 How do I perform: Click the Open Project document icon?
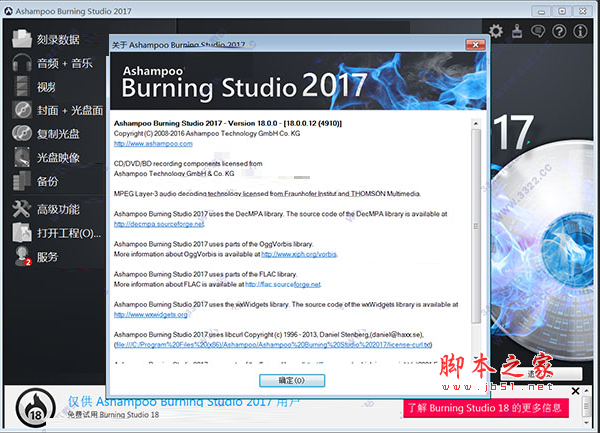coord(21,233)
